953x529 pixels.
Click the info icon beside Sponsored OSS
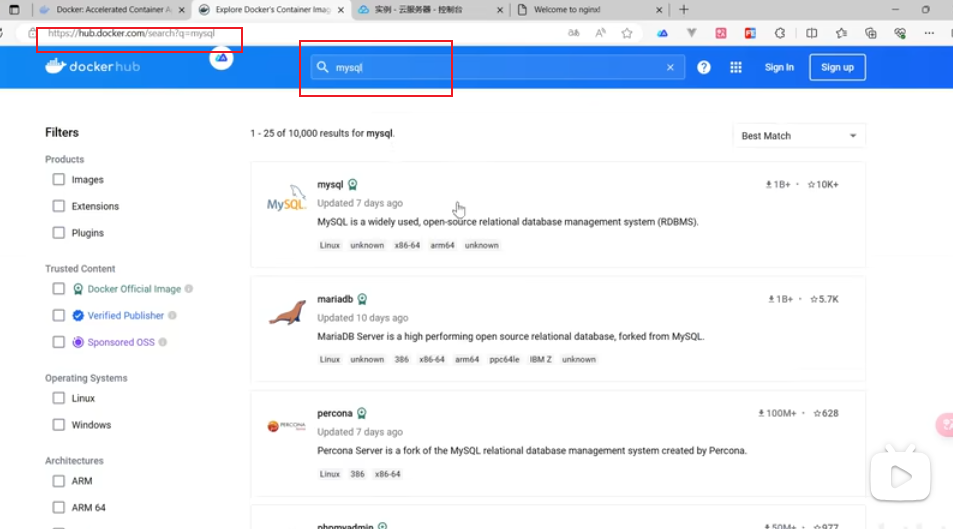(x=163, y=342)
